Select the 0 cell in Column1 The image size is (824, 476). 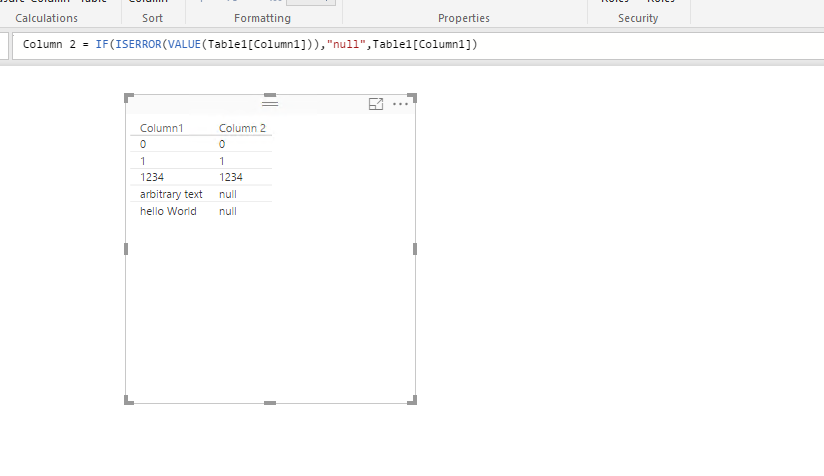tap(143, 144)
